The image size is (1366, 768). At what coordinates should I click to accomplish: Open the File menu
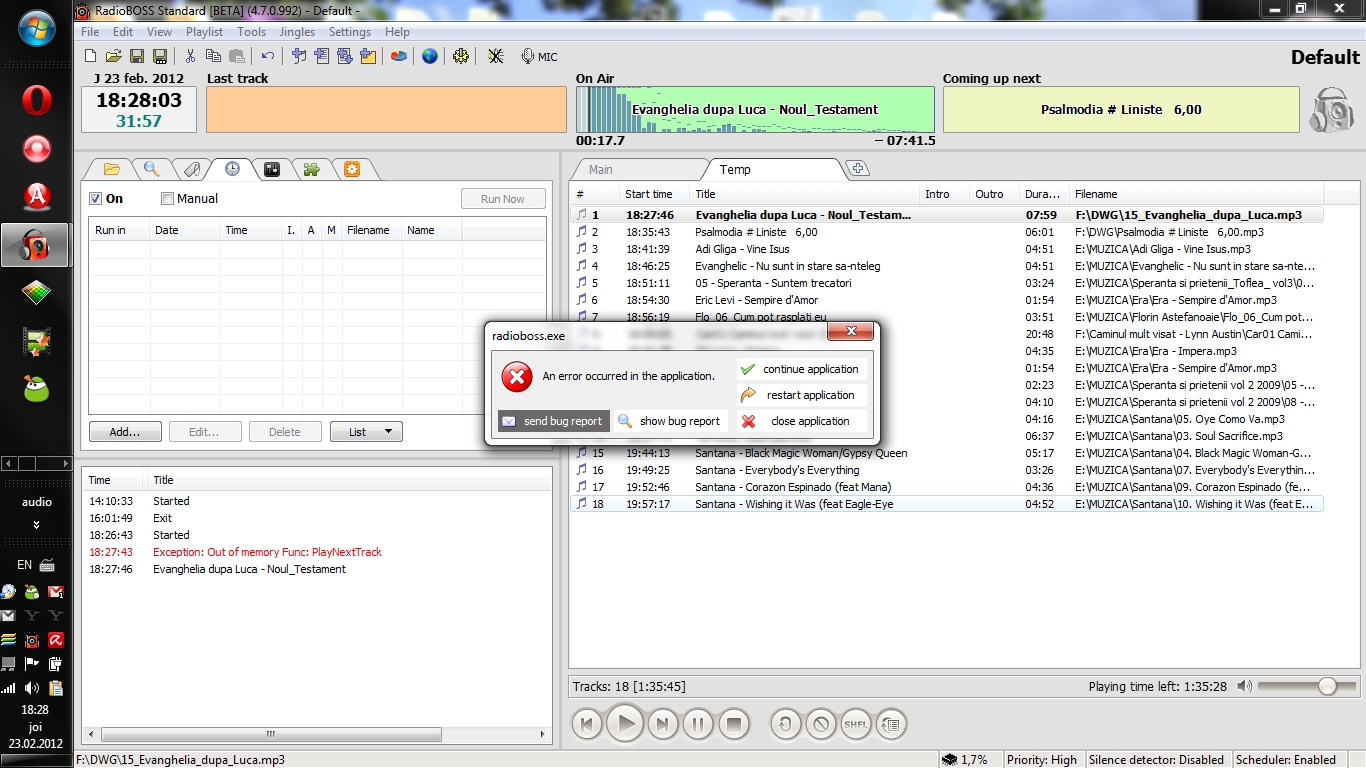coord(90,32)
